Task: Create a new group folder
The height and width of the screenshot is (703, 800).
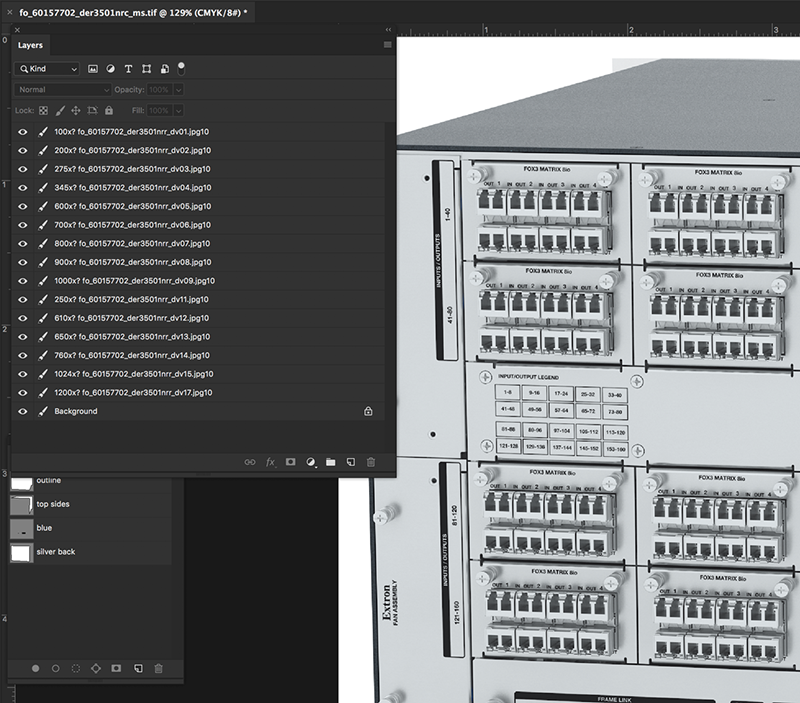Action: (331, 462)
